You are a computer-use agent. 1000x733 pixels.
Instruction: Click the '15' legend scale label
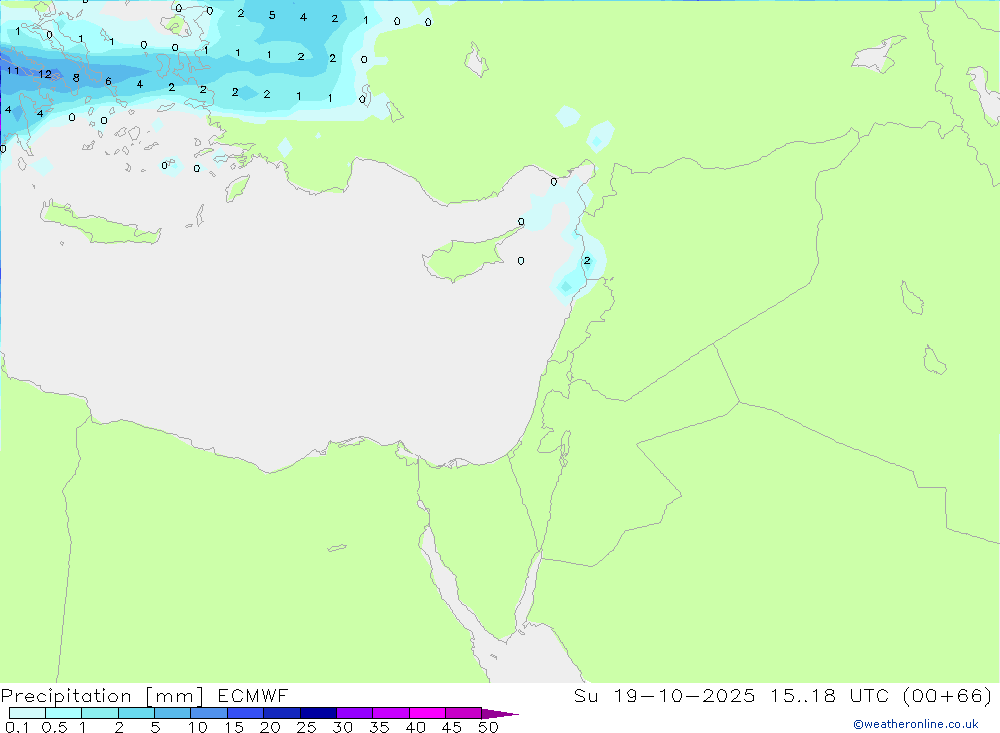(x=234, y=727)
